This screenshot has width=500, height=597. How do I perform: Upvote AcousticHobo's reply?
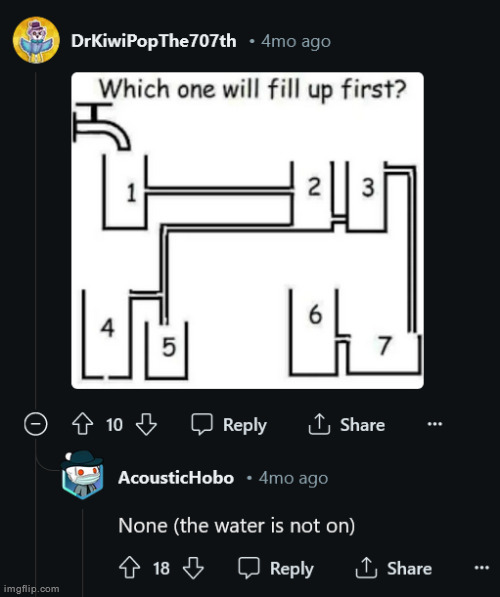tap(129, 568)
